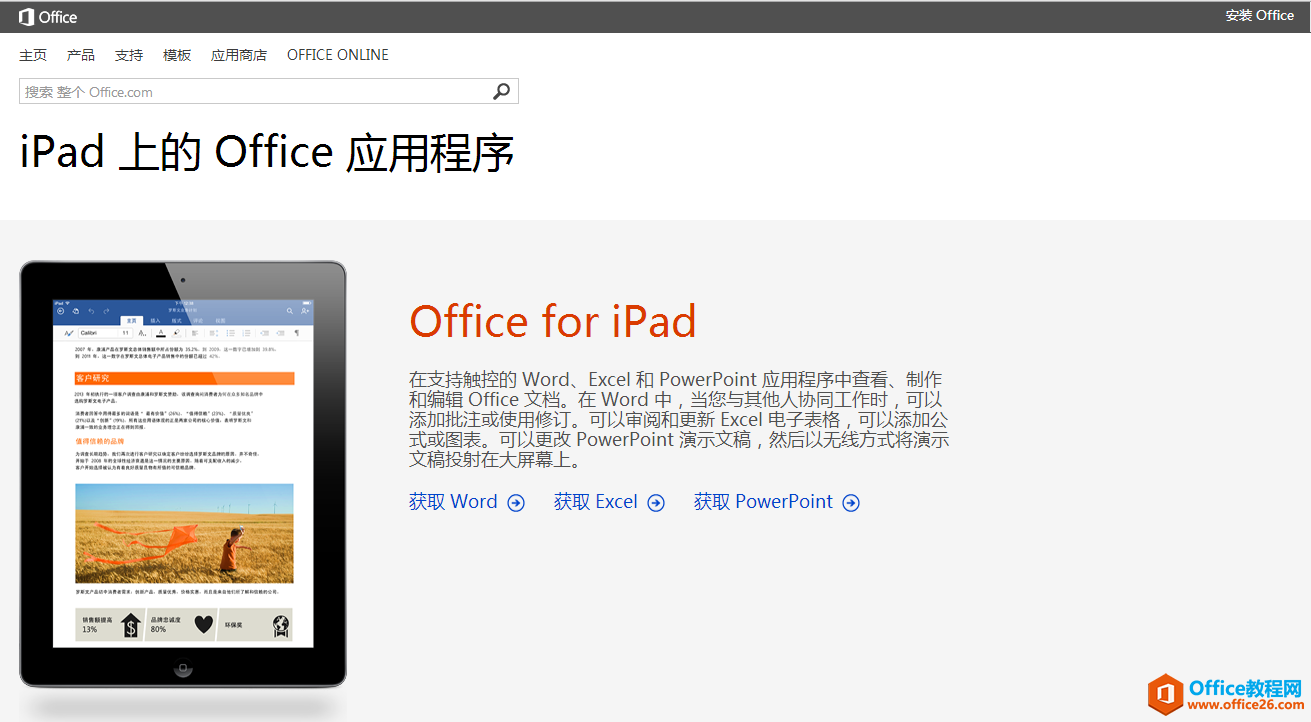Screen dimensions: 1311x722
Task: Open the OFFICE ONLINE menu item
Action: pyautogui.click(x=338, y=55)
